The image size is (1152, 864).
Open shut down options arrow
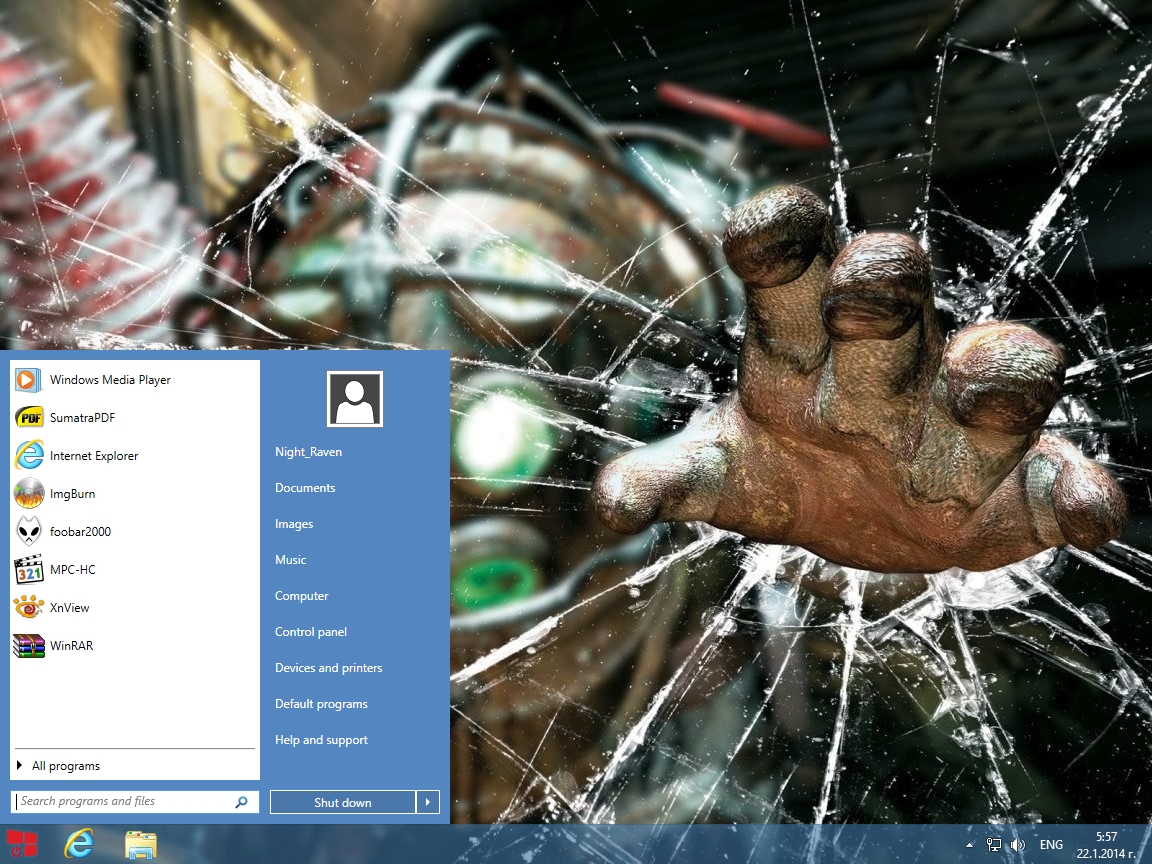[428, 802]
